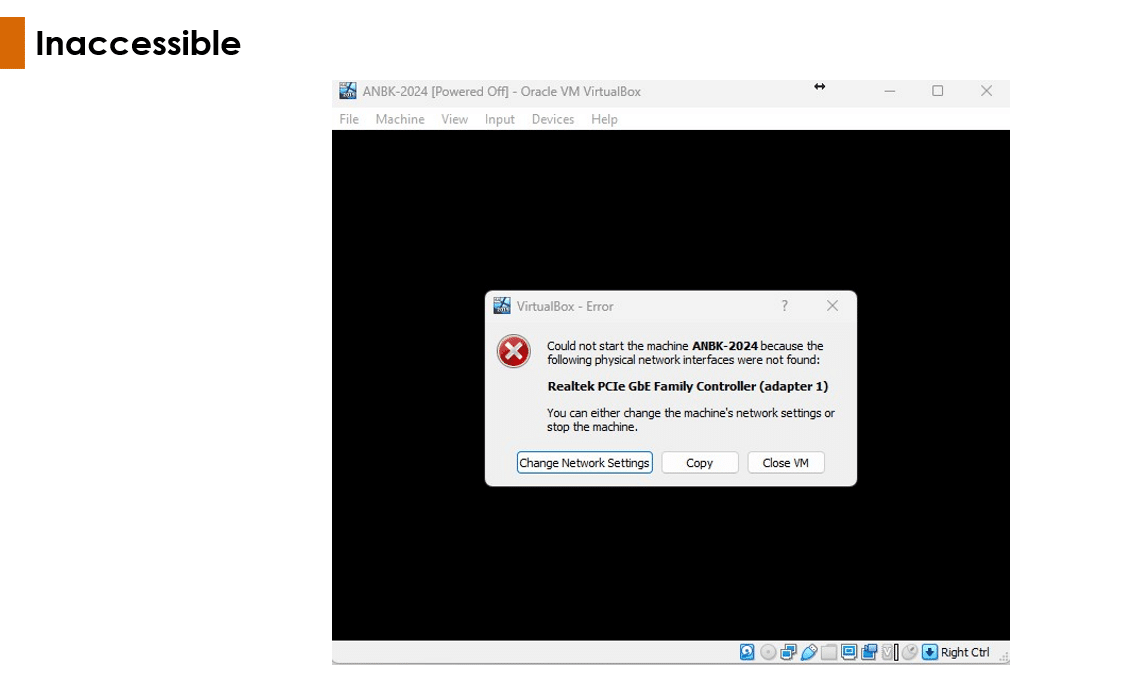Click the display settings status icon
This screenshot has width=1121, height=690.
[x=849, y=652]
